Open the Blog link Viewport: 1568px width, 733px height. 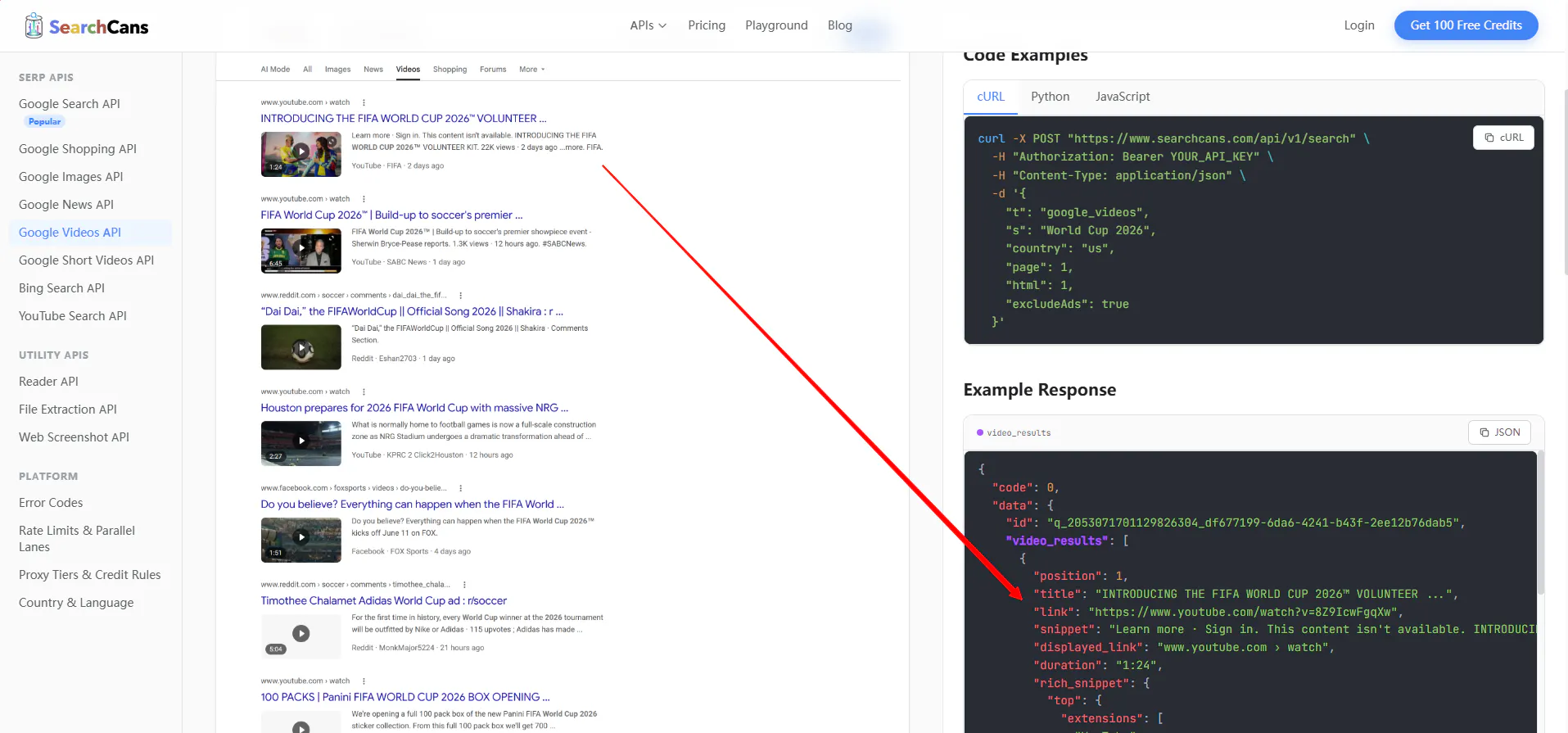tap(839, 25)
